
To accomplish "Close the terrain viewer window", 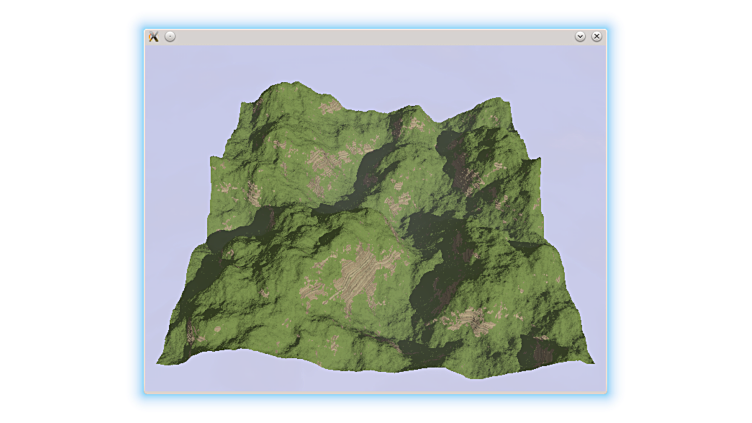I will pyautogui.click(x=596, y=37).
